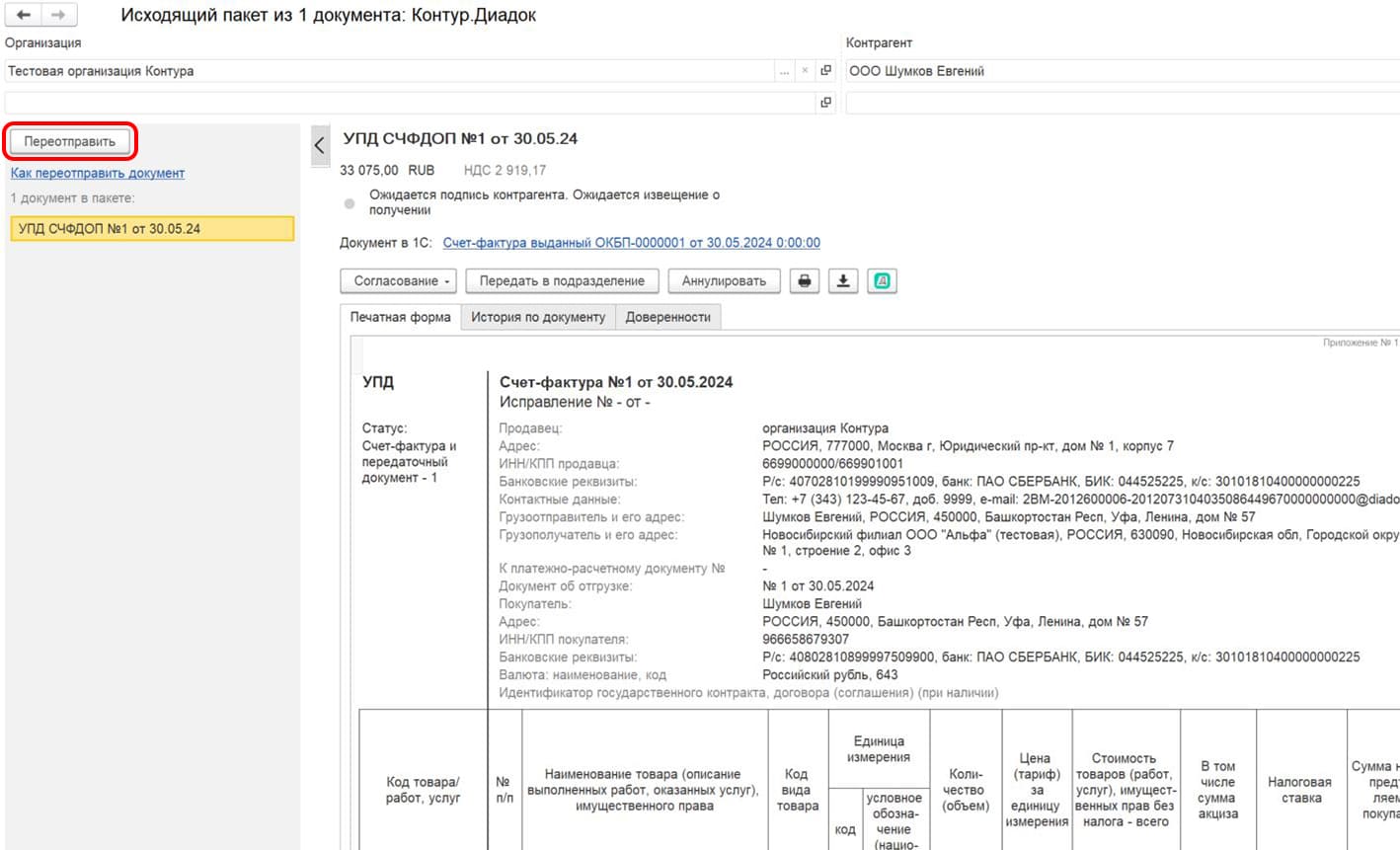The width and height of the screenshot is (1400, 850).
Task: Click the heading УПД СЧФДОП №1 от 30.05.24
Action: [x=460, y=139]
